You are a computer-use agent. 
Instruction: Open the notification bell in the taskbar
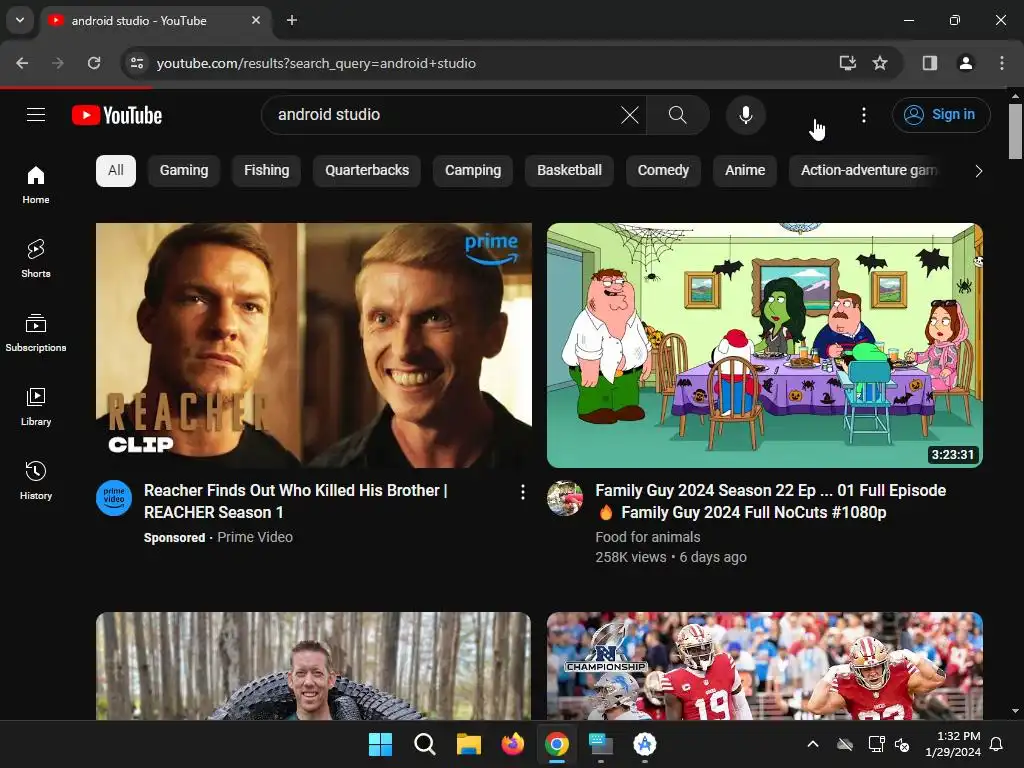coord(997,744)
